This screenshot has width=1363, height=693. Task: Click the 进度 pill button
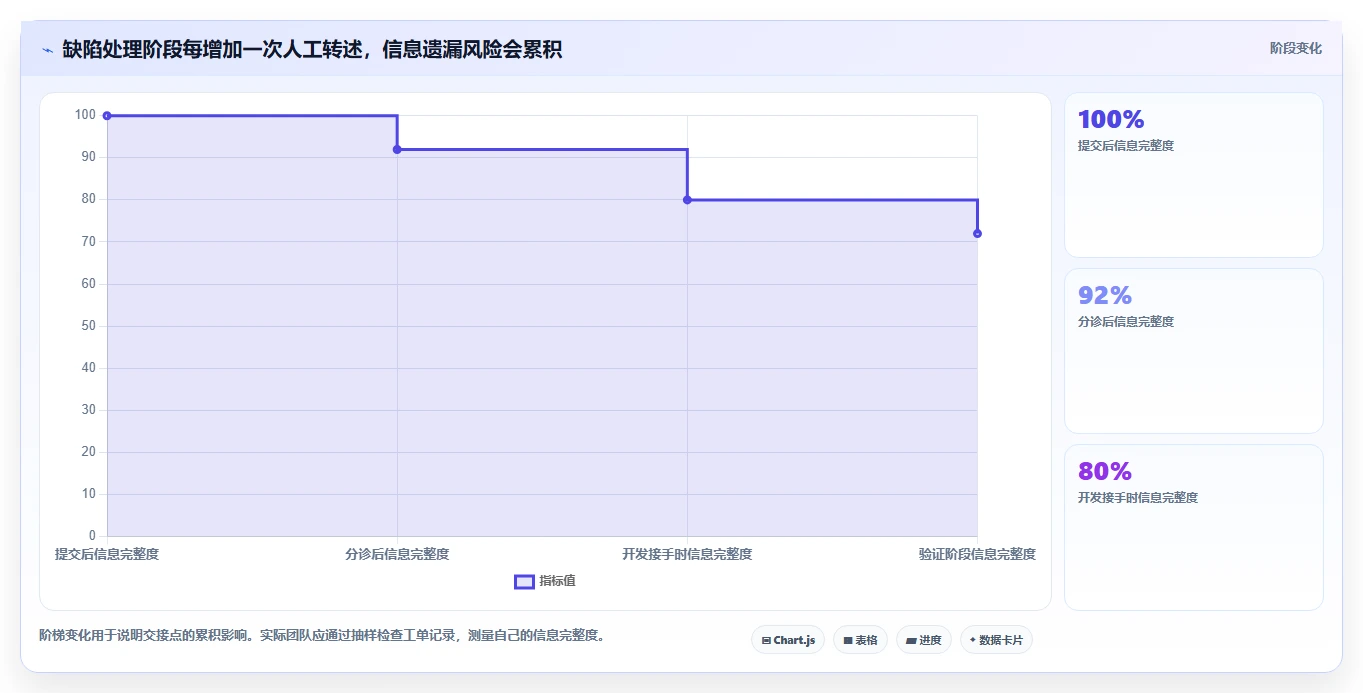924,640
